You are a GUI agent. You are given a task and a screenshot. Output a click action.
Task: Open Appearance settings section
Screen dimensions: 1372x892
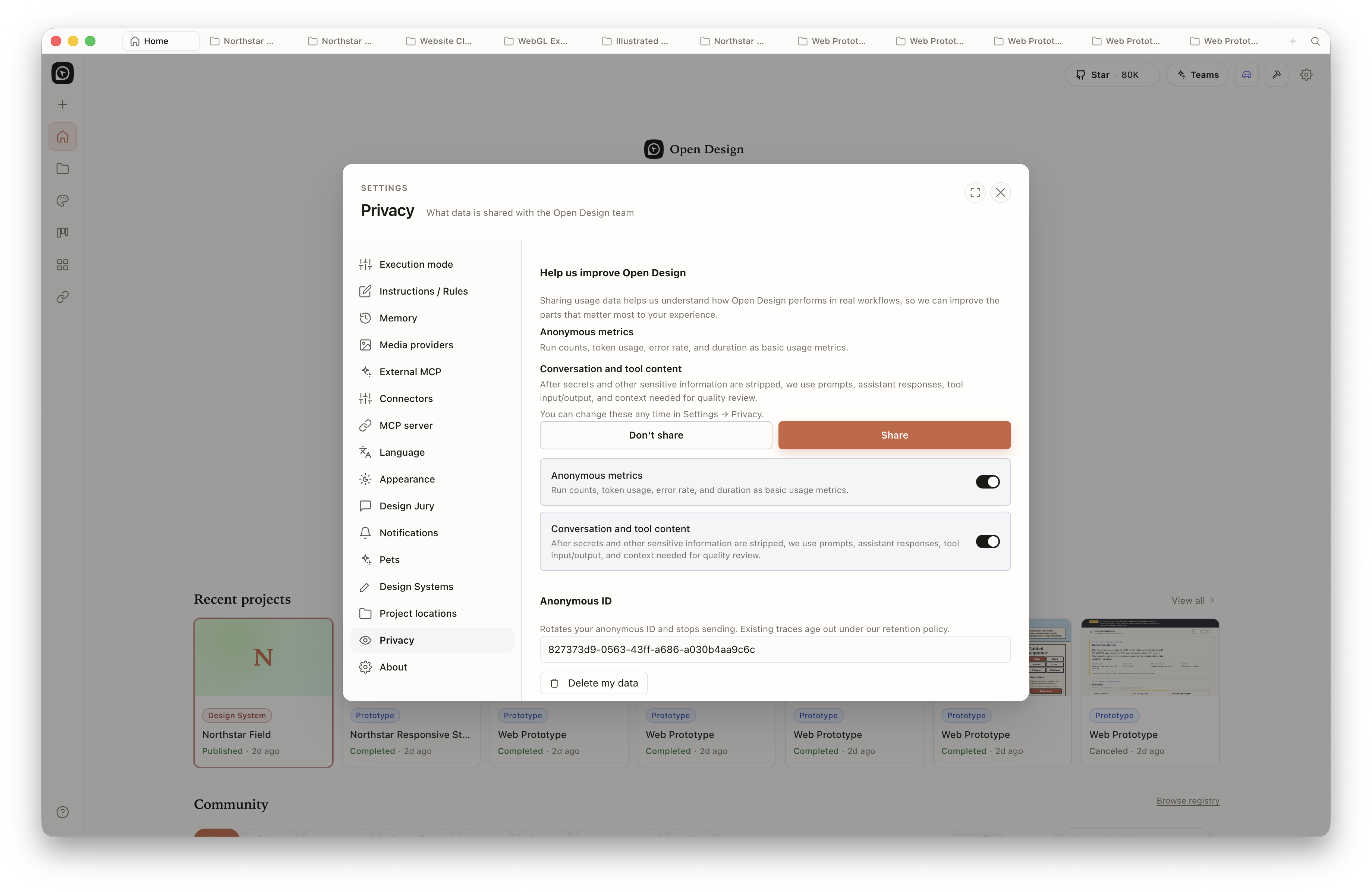[x=432, y=479]
